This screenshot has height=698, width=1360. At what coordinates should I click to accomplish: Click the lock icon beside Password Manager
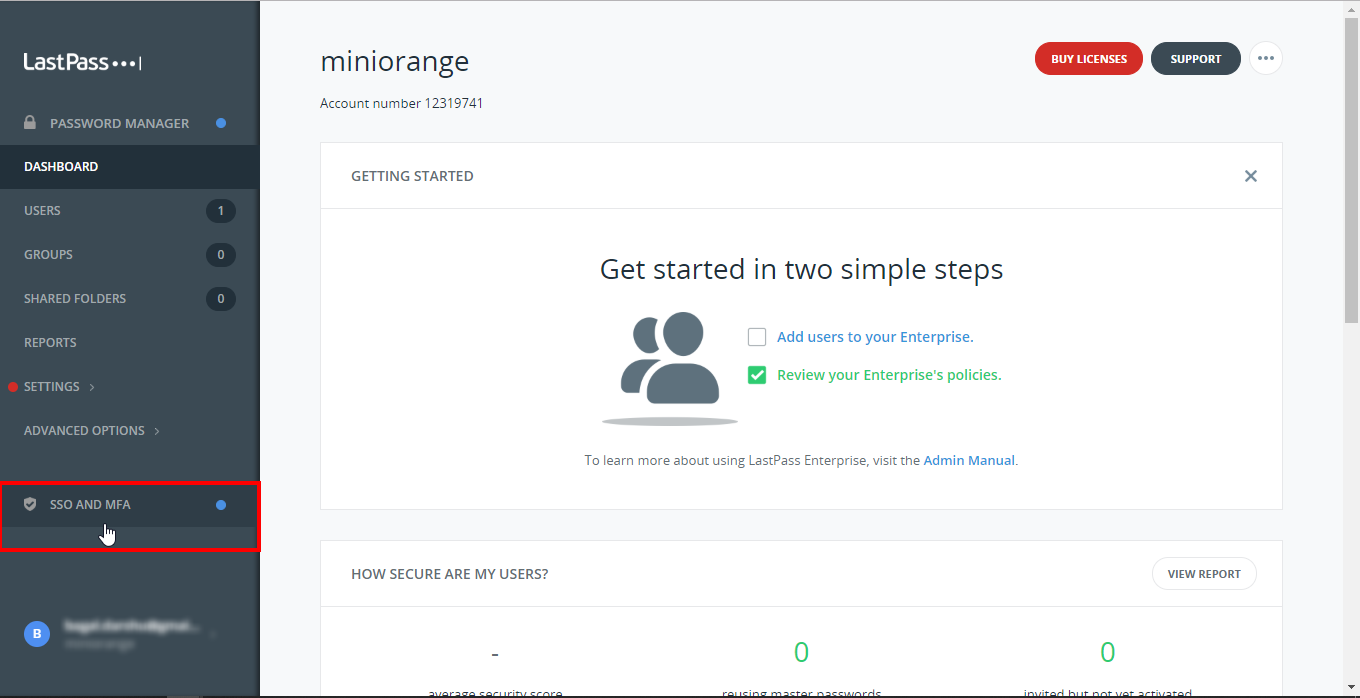(x=29, y=121)
